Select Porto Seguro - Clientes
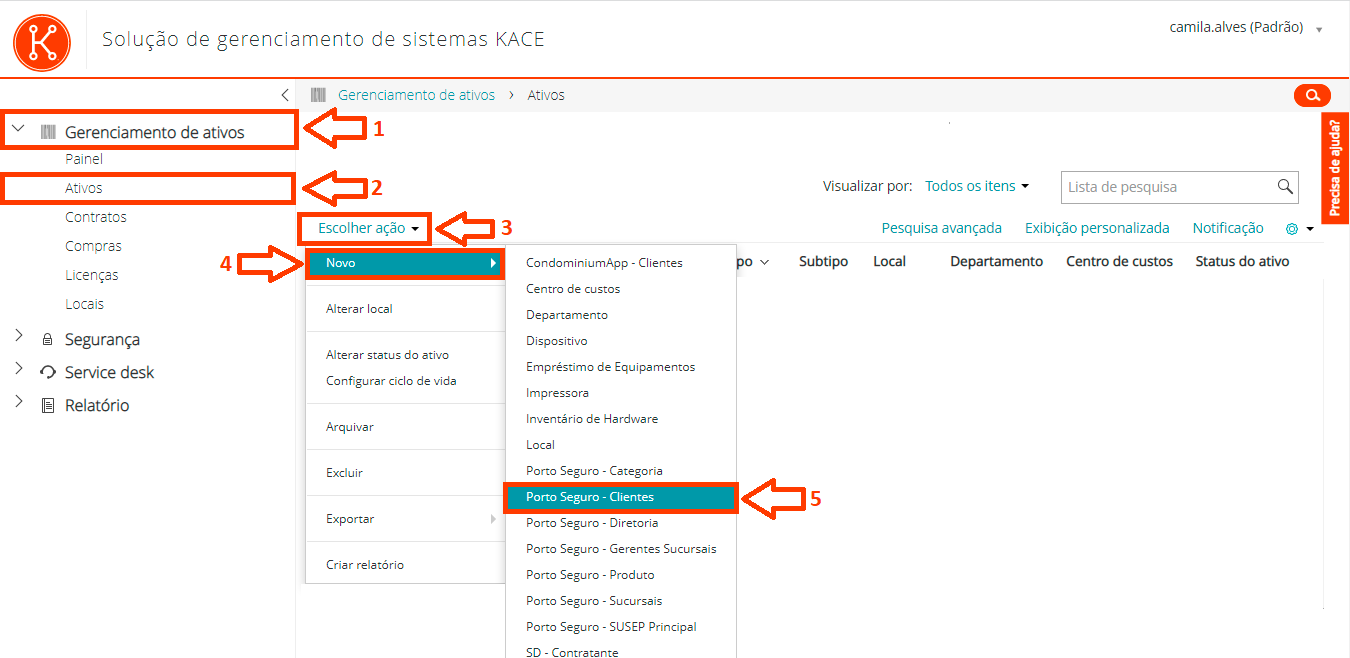The height and width of the screenshot is (658, 1350). click(621, 497)
